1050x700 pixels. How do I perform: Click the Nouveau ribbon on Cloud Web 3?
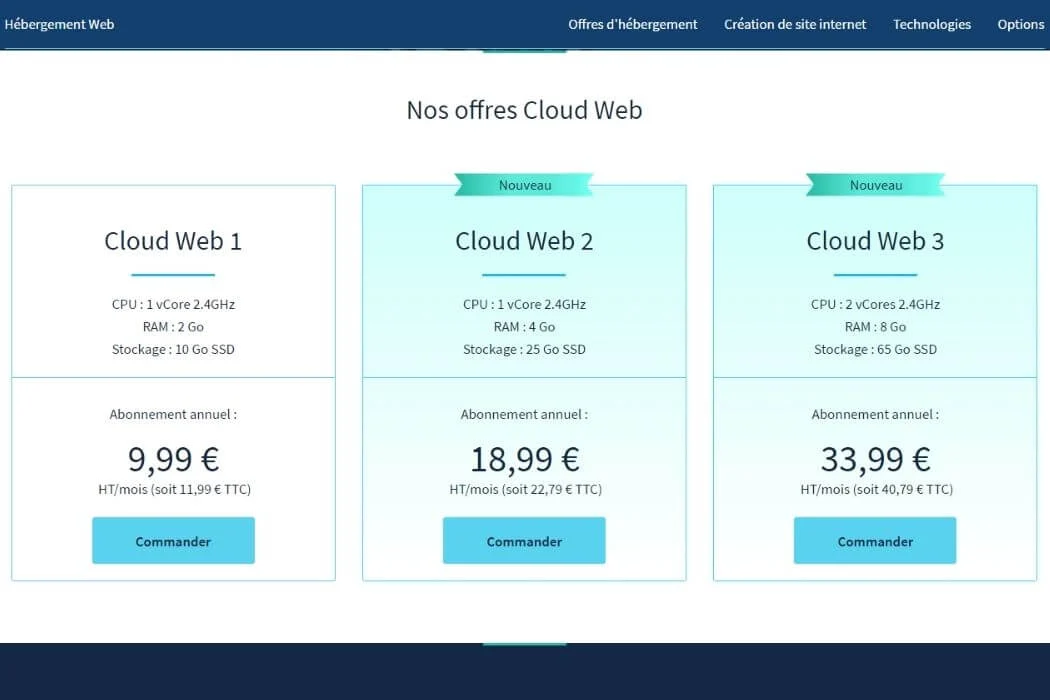pyautogui.click(x=875, y=185)
